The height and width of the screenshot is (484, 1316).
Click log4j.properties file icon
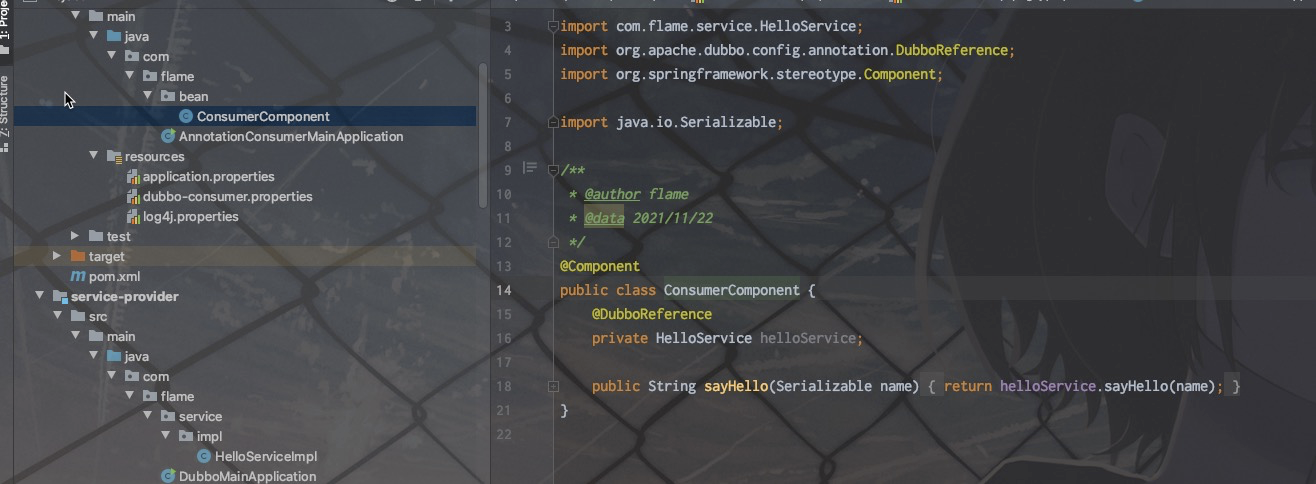(132, 216)
